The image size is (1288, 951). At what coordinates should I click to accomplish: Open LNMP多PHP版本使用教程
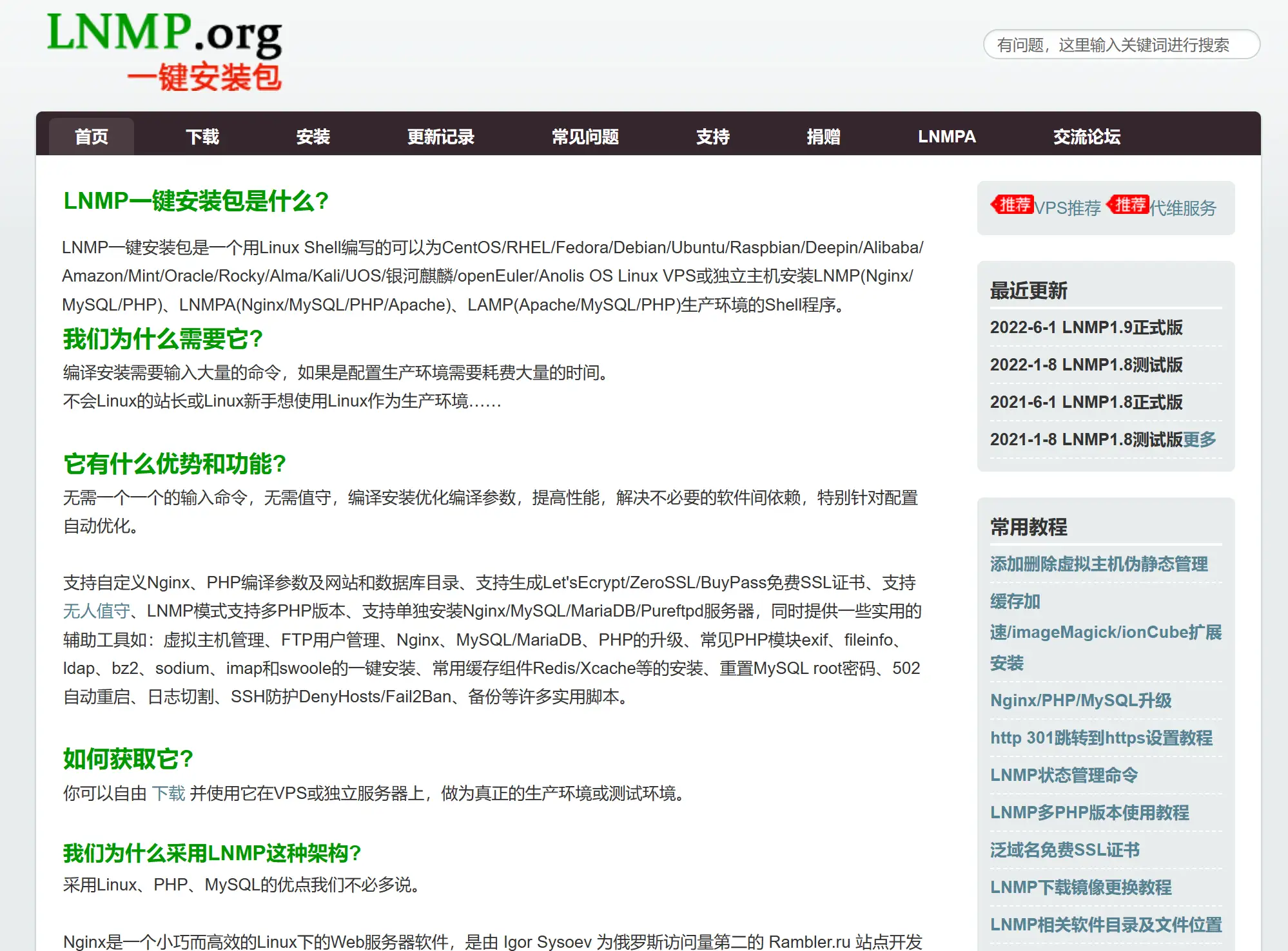click(x=1089, y=812)
